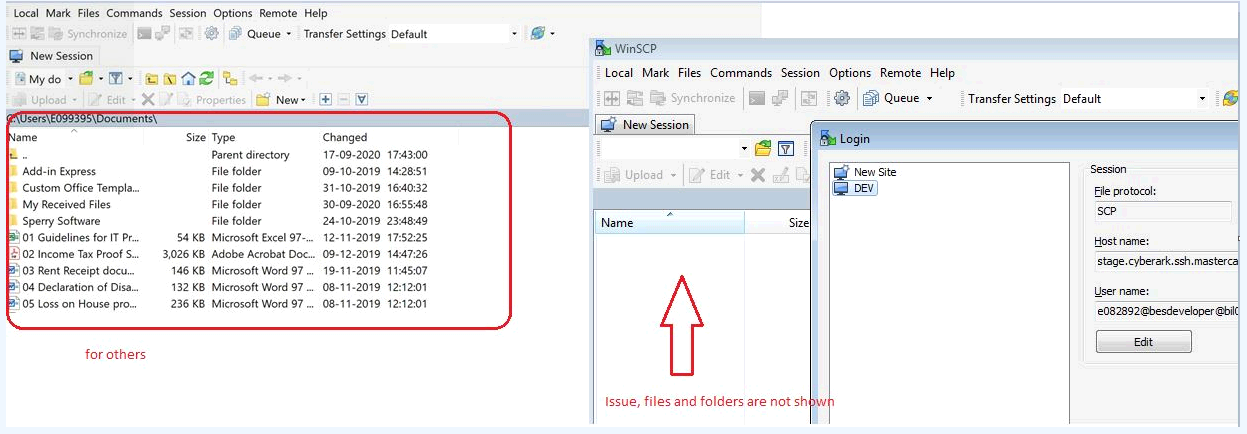
Task: Expand Queue dropdown arrow in titled WinSCP window
Action: (929, 99)
